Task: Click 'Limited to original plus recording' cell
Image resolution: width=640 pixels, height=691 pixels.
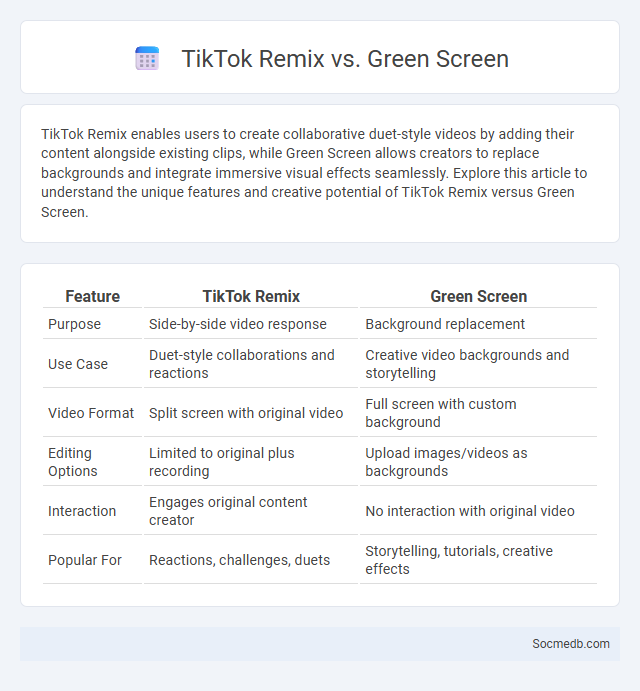Action: tap(222, 462)
